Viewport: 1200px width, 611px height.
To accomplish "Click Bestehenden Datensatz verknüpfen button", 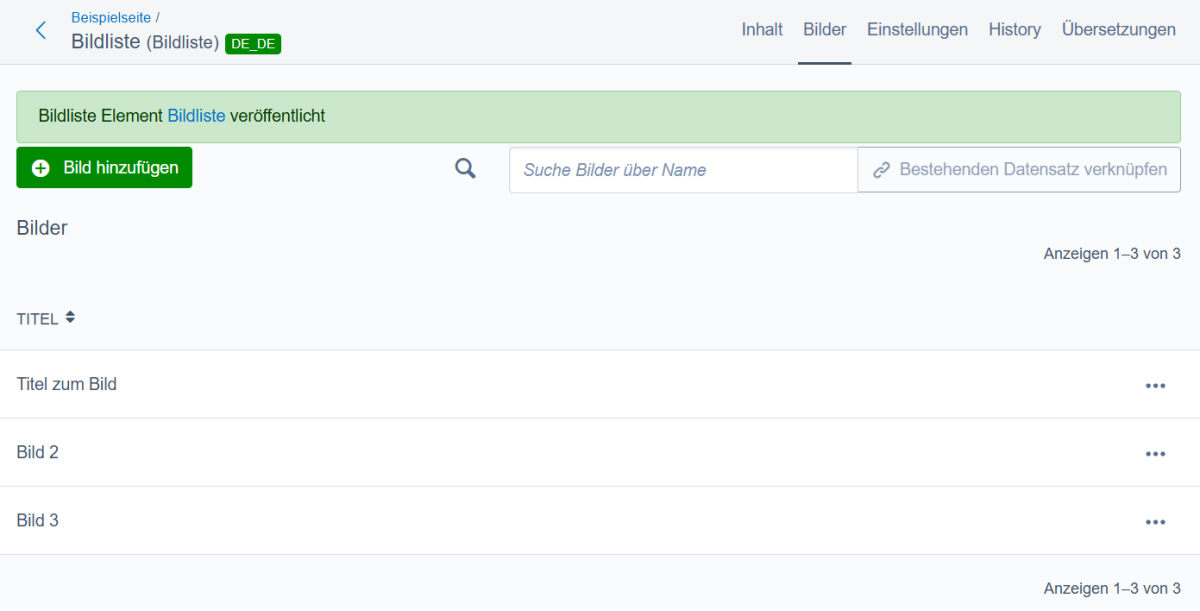I will [x=1019, y=170].
